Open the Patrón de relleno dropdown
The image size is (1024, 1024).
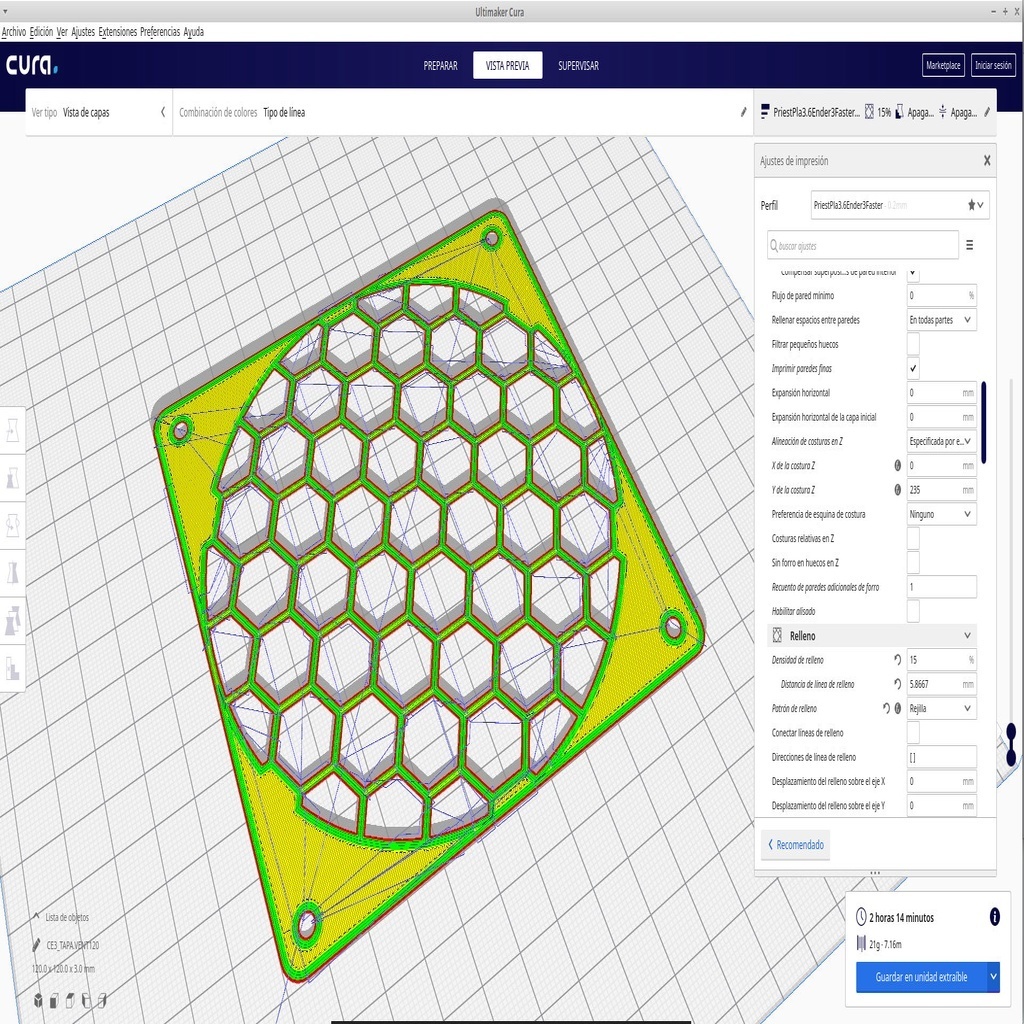click(940, 708)
